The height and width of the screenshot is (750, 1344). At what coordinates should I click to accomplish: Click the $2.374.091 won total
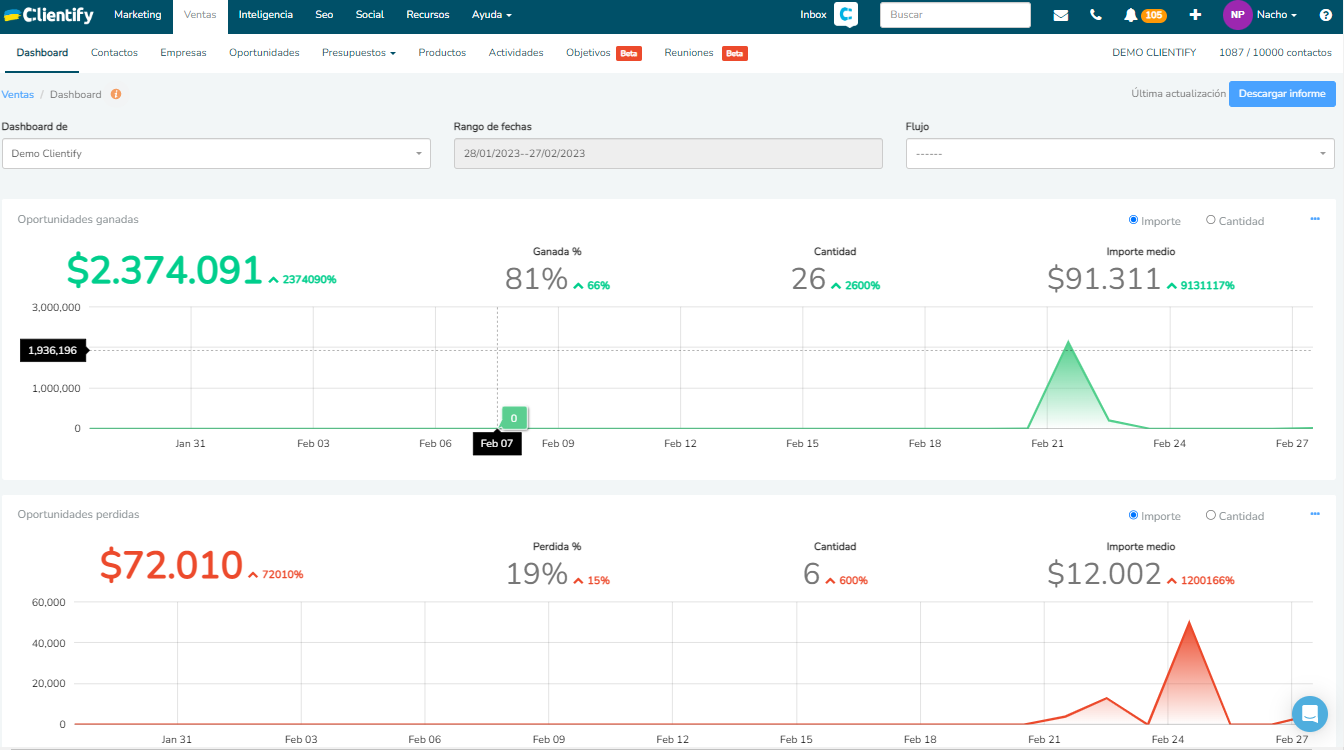(x=165, y=272)
